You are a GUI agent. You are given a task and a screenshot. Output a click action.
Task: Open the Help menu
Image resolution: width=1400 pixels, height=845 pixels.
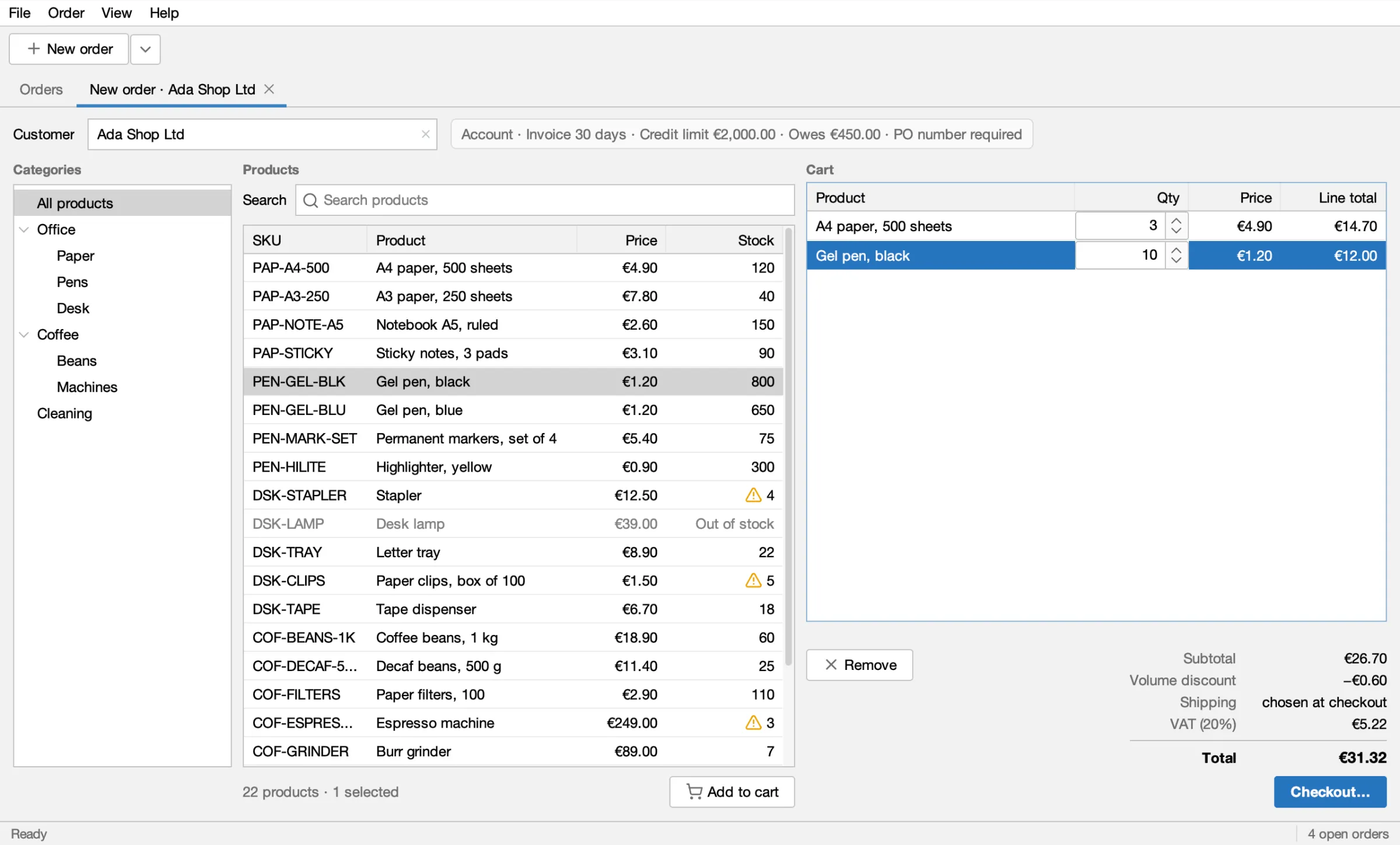pos(164,13)
